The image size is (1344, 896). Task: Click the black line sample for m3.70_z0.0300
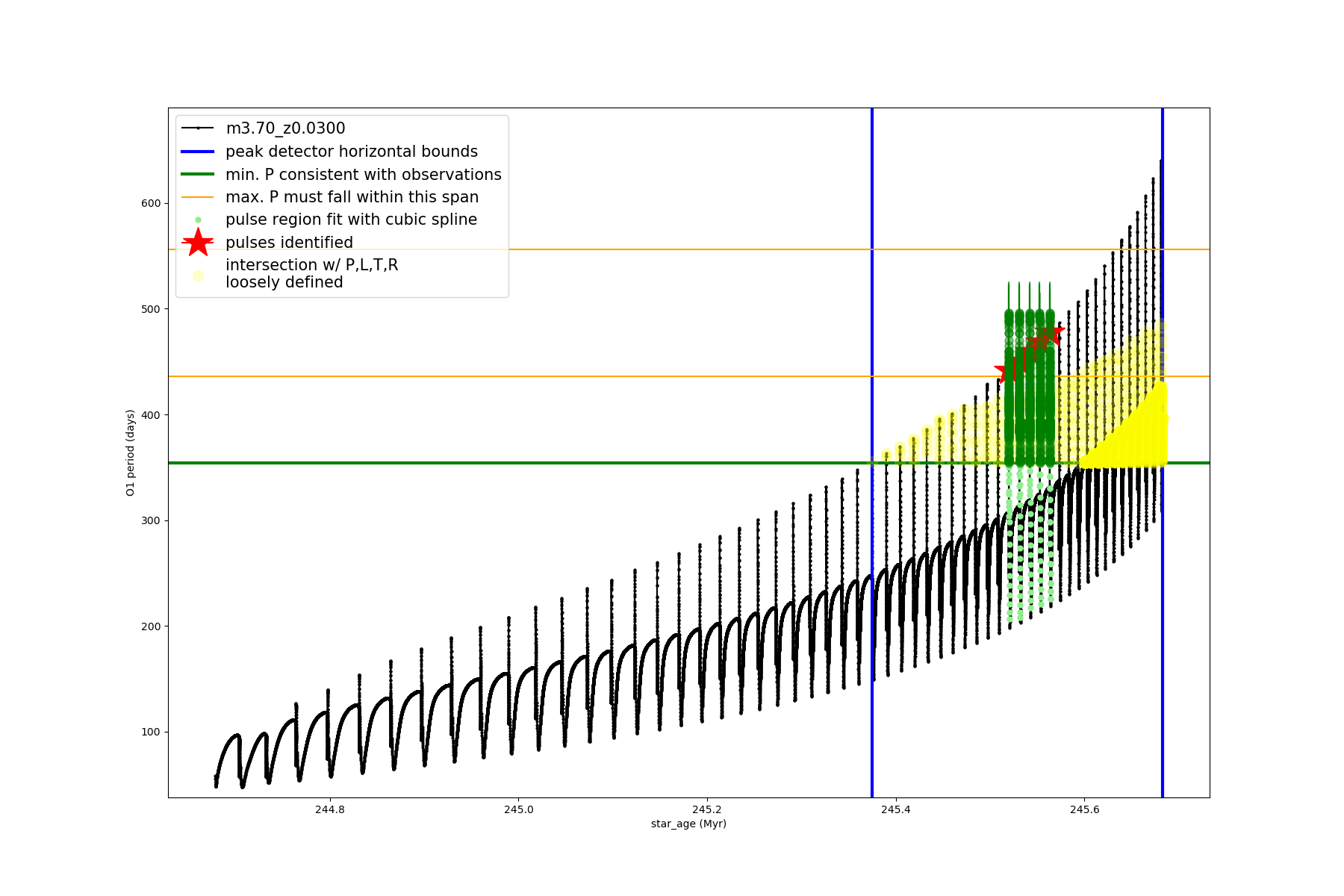tap(198, 128)
